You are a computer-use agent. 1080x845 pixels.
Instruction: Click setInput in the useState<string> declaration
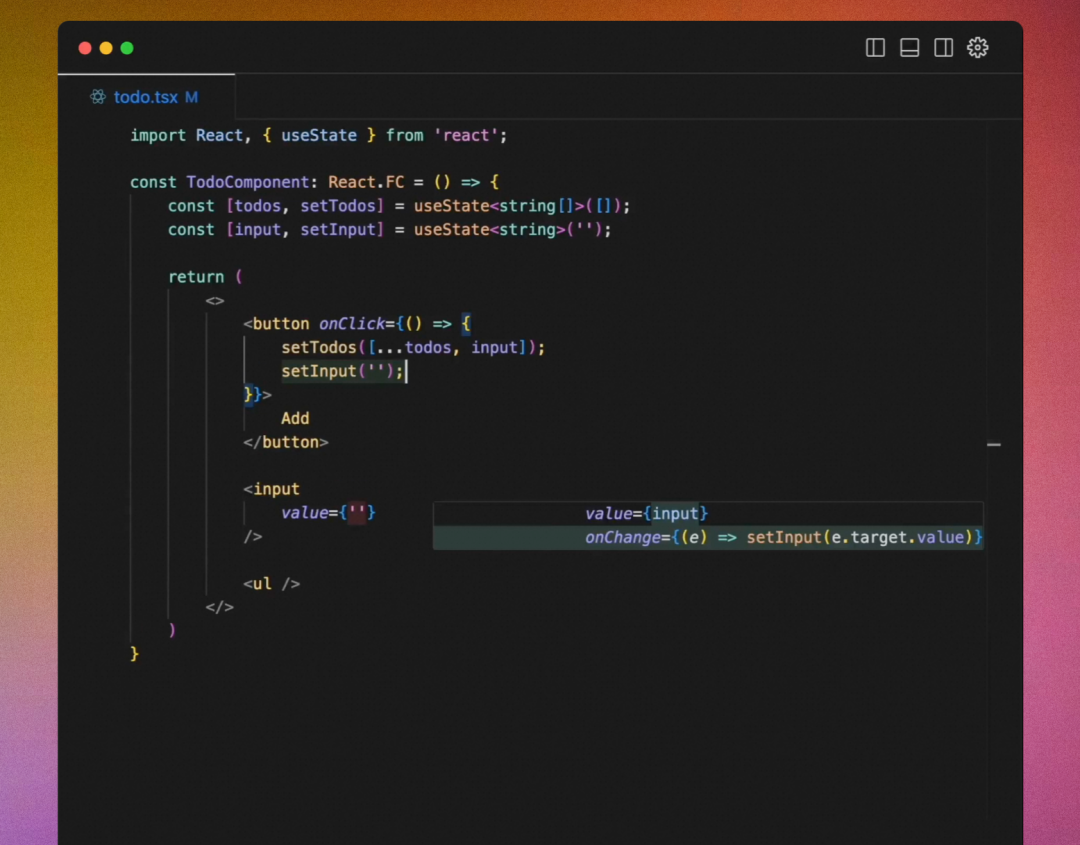[338, 230]
